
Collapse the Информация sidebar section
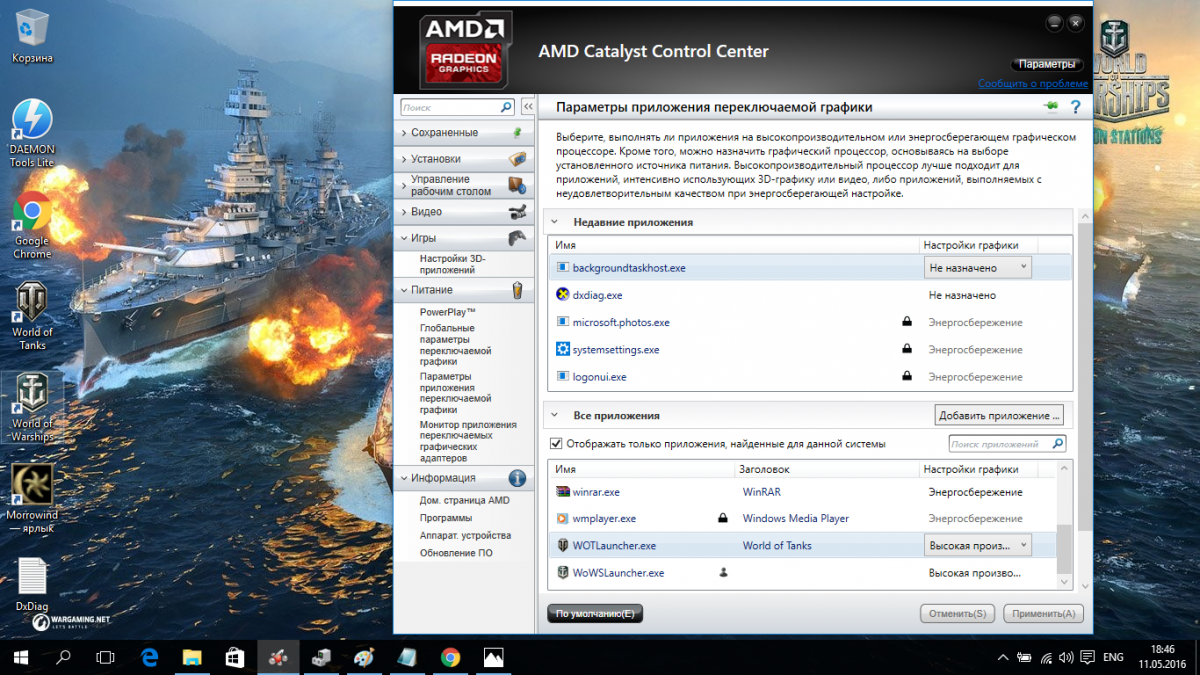(464, 478)
